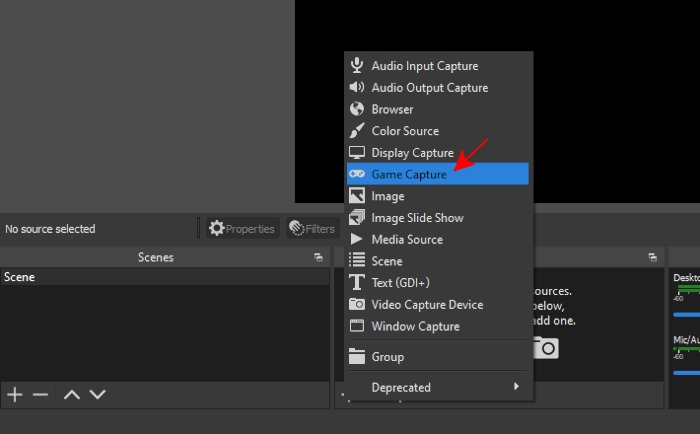700x434 pixels.
Task: Remove the scene with the minus icon
Action: [40, 394]
